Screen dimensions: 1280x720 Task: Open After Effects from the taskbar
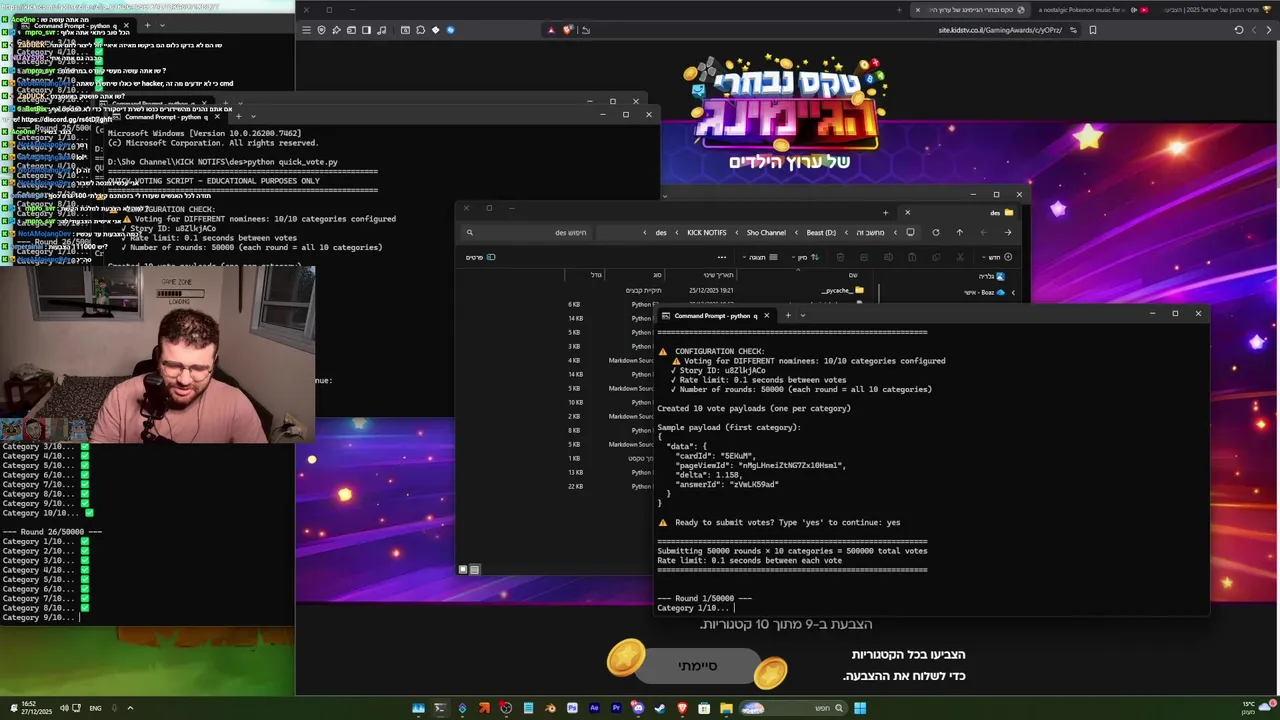tap(594, 708)
